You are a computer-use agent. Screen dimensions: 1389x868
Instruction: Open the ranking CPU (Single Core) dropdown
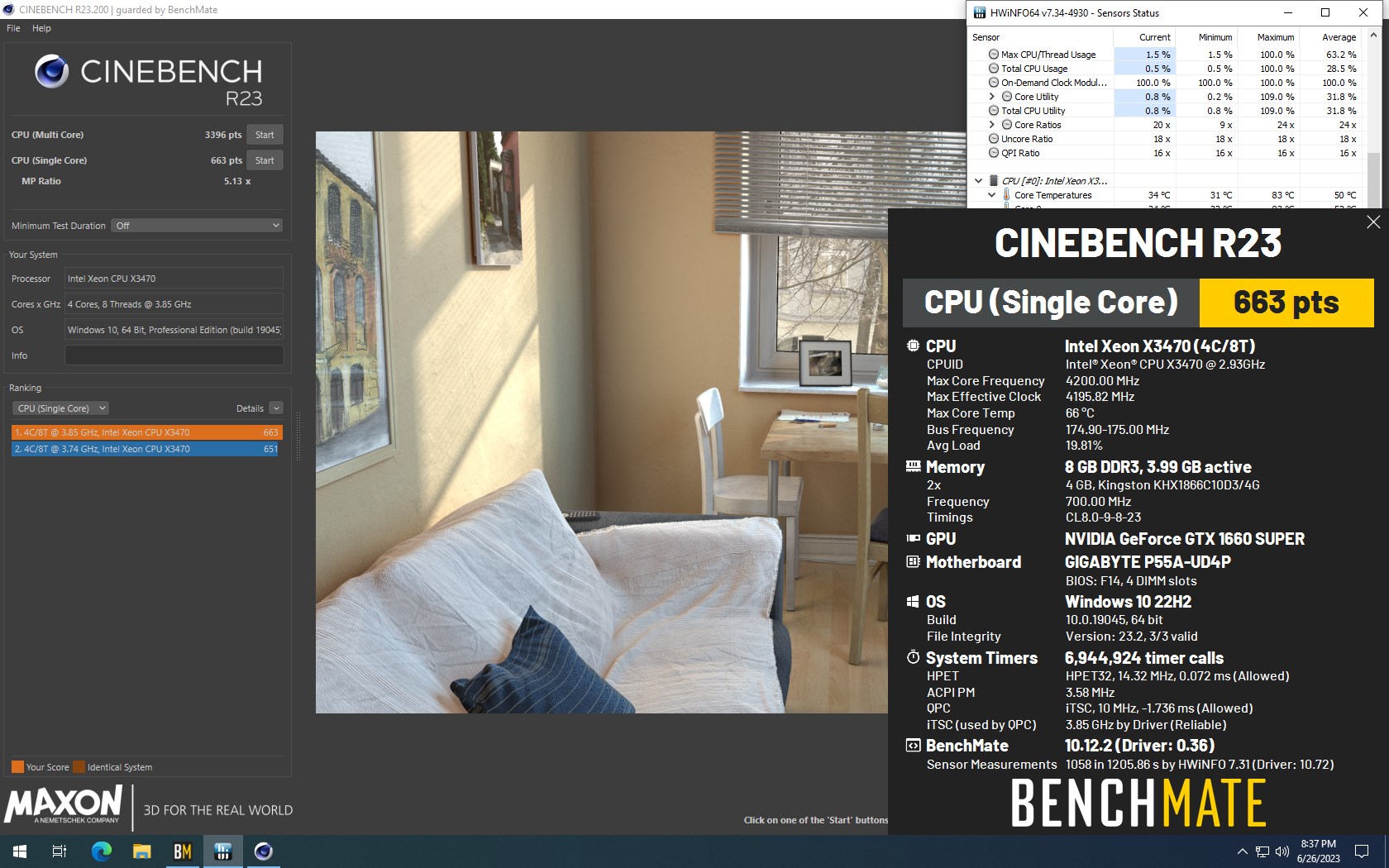click(x=60, y=408)
